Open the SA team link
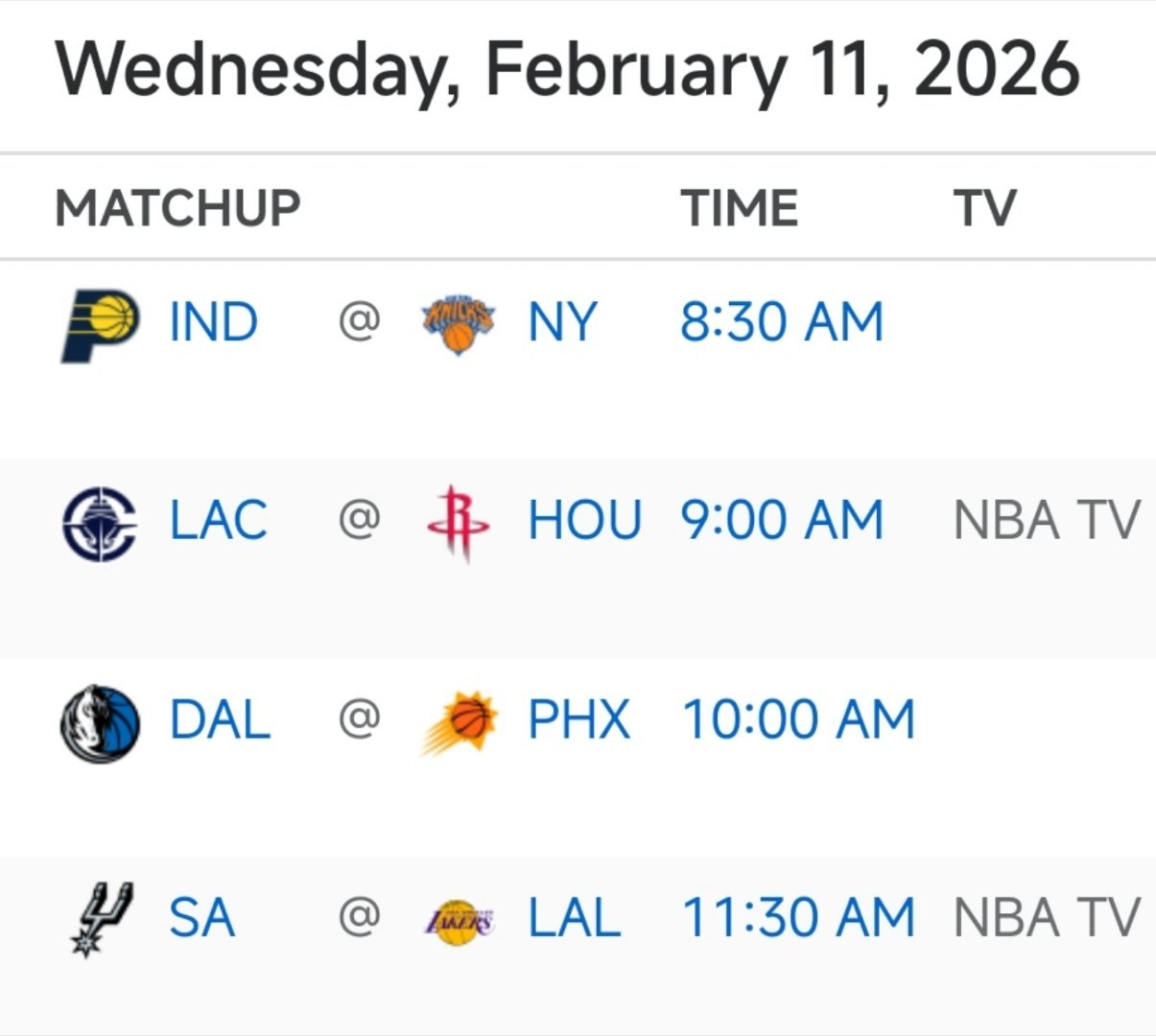1156x1036 pixels. (201, 919)
